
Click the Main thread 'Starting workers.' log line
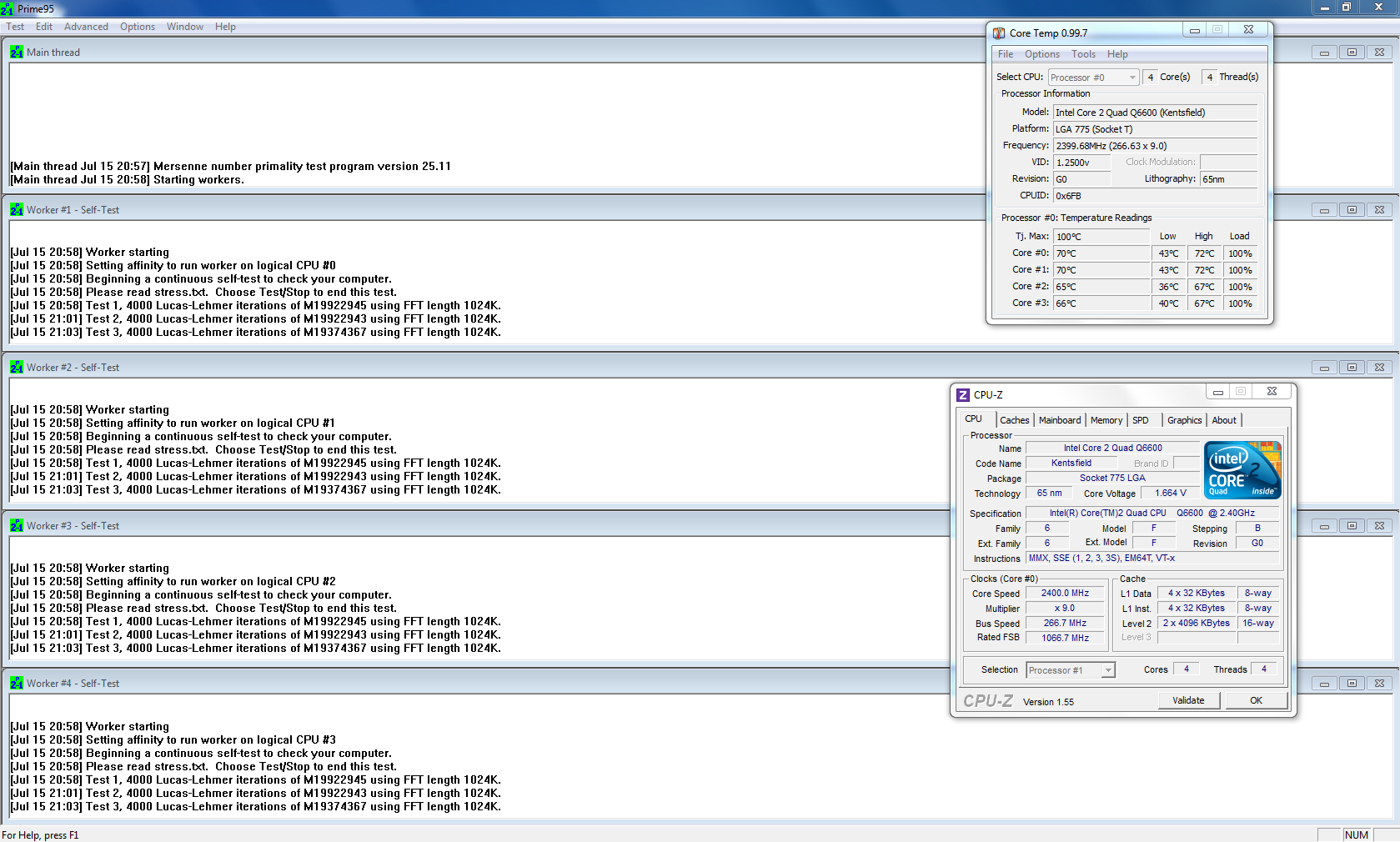(x=128, y=180)
